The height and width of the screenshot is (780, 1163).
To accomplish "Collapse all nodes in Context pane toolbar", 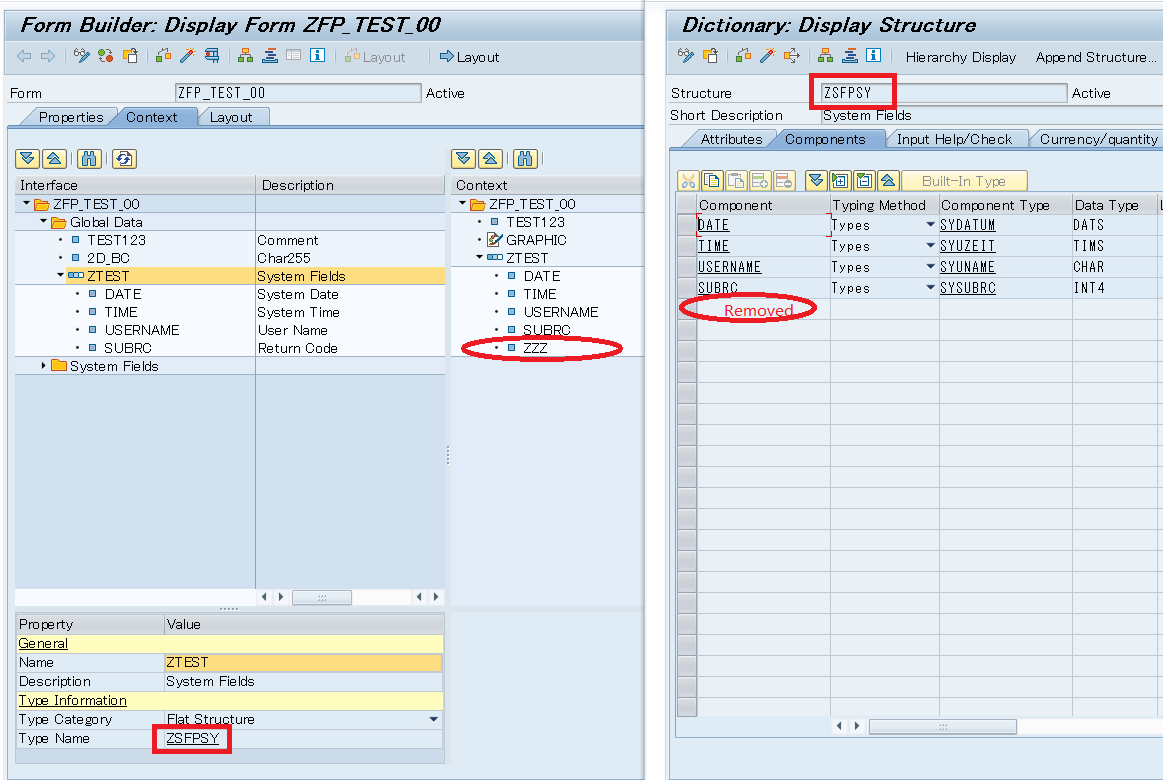I will tap(490, 159).
